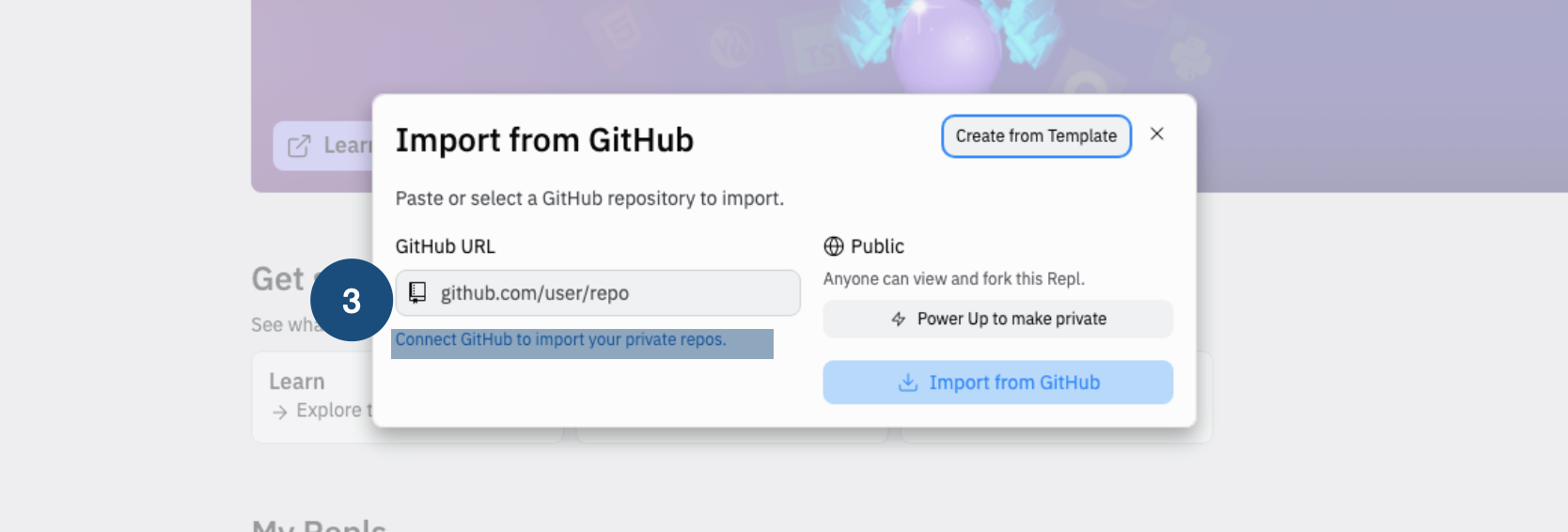
Task: Click the external link icon beside Learn
Action: pos(299,146)
